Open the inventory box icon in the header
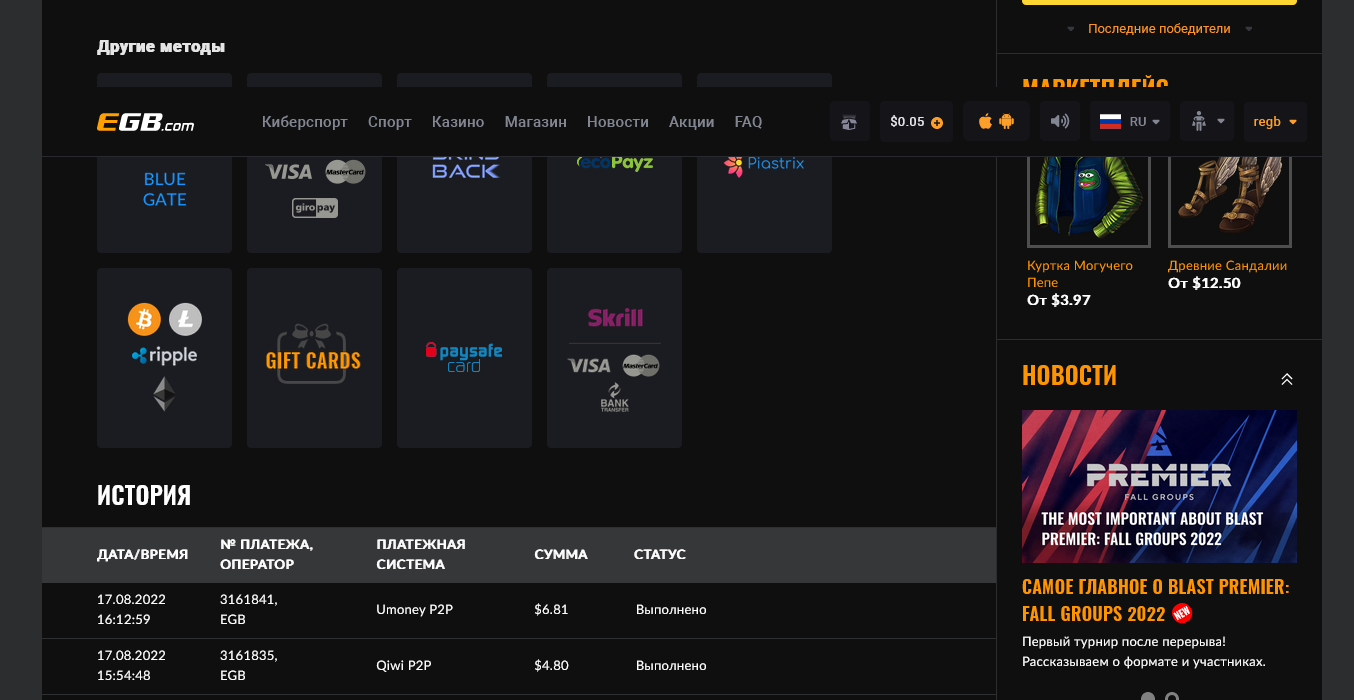The image size is (1354, 700). (849, 122)
